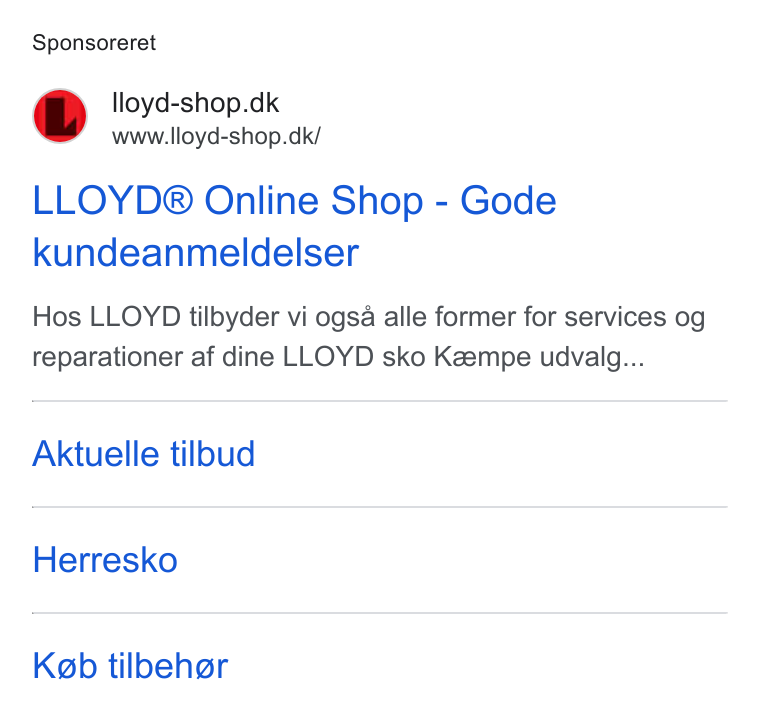Image resolution: width=760 pixels, height=718 pixels.
Task: Click the Kæmpe udvalg text in the description
Action: point(539,358)
